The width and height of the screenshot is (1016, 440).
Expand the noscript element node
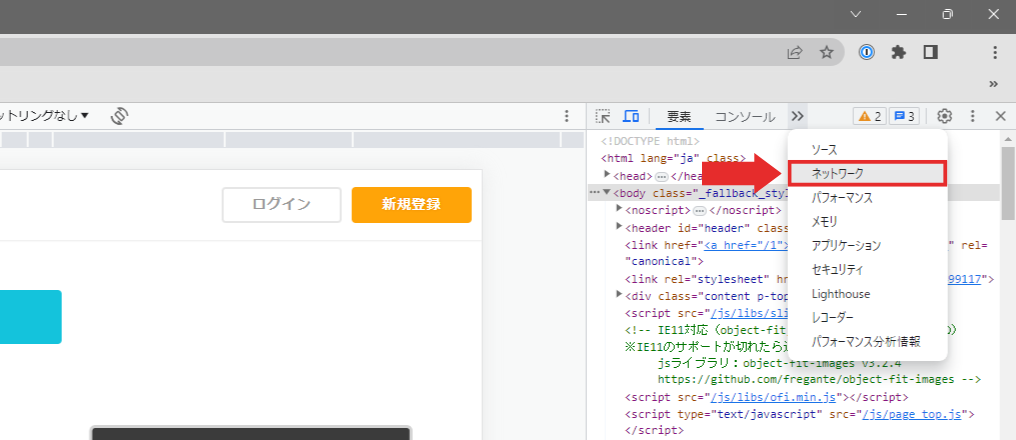pyautogui.click(x=619, y=209)
